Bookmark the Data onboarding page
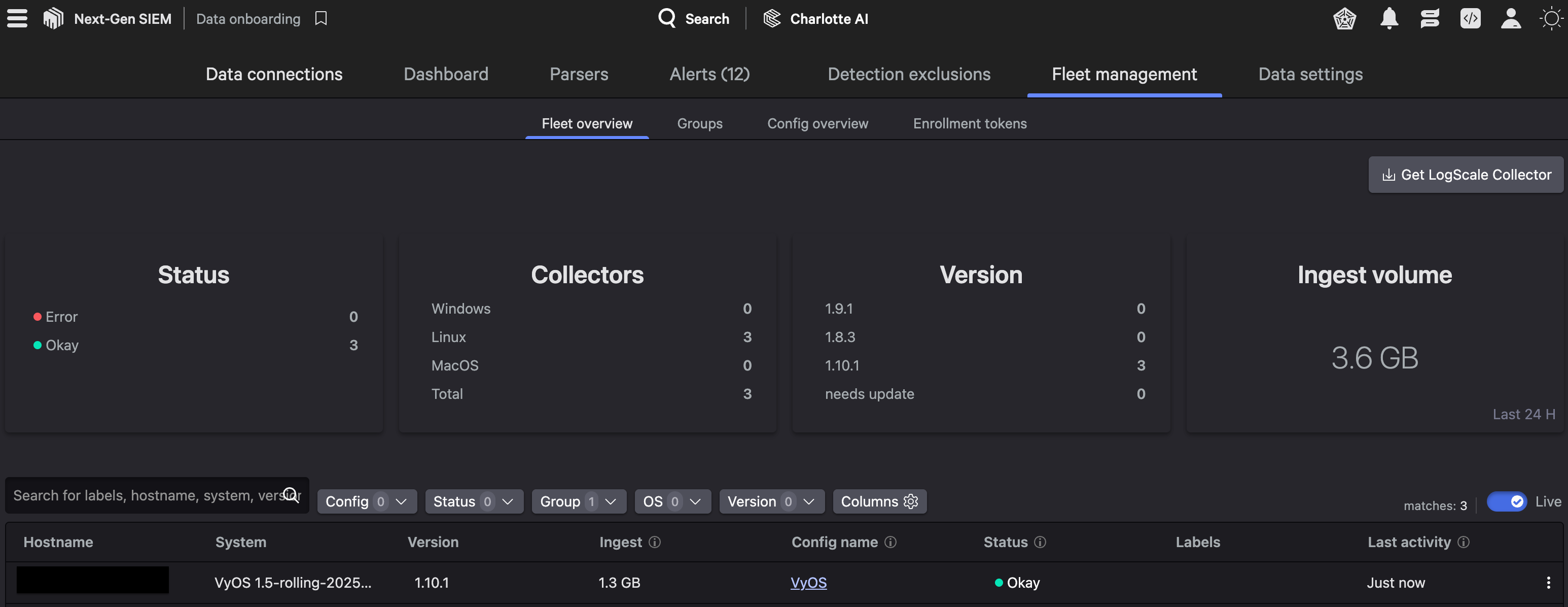 click(321, 18)
